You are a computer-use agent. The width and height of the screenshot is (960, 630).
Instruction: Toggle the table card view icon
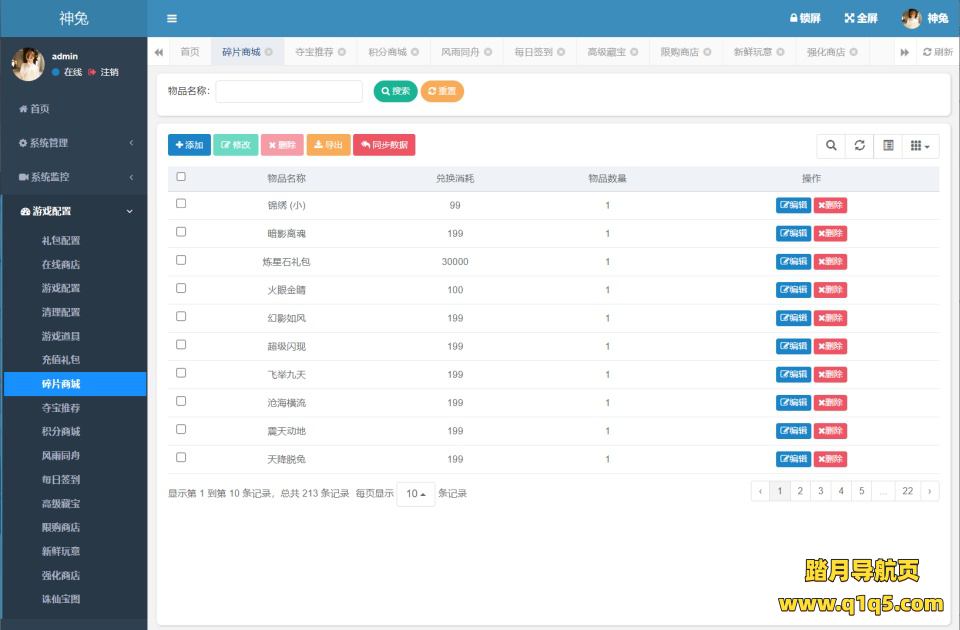point(887,146)
